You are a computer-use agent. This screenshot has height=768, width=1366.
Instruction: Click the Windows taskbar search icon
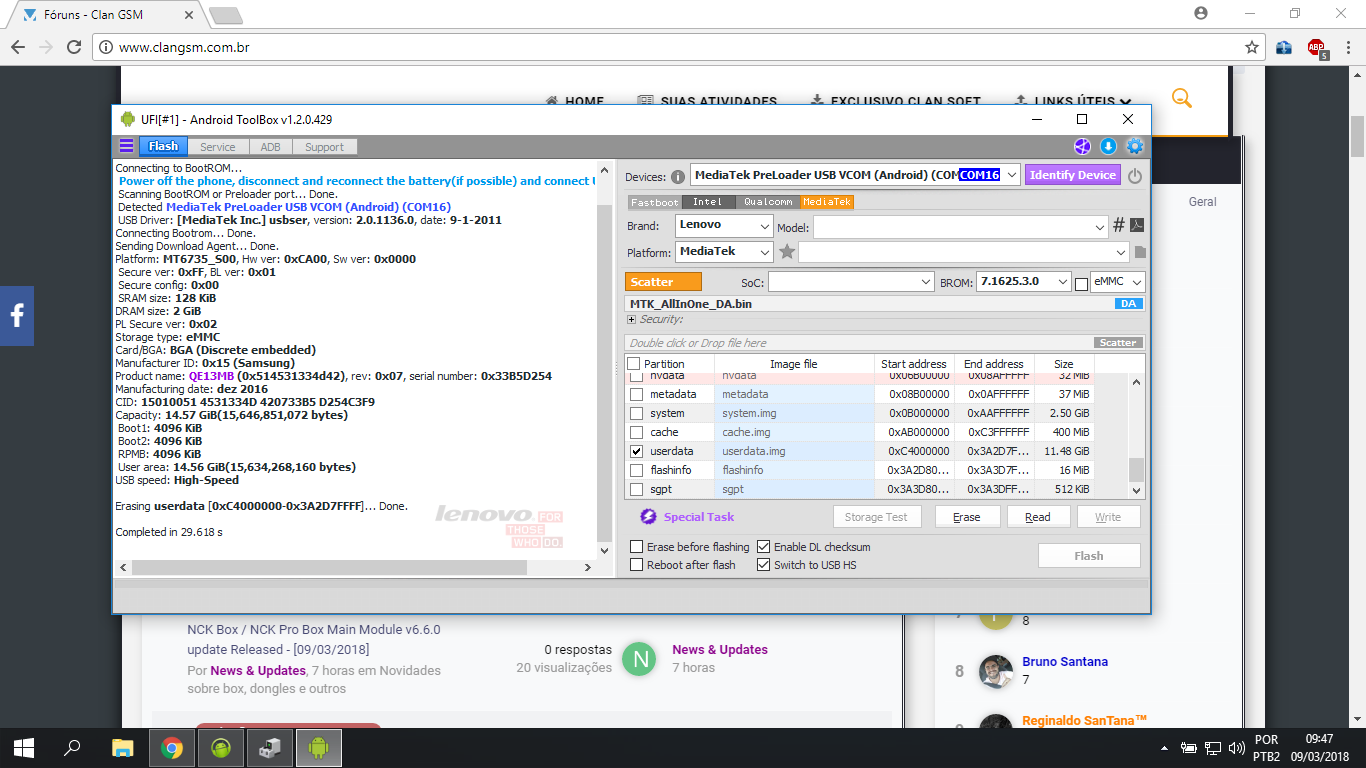coord(73,747)
